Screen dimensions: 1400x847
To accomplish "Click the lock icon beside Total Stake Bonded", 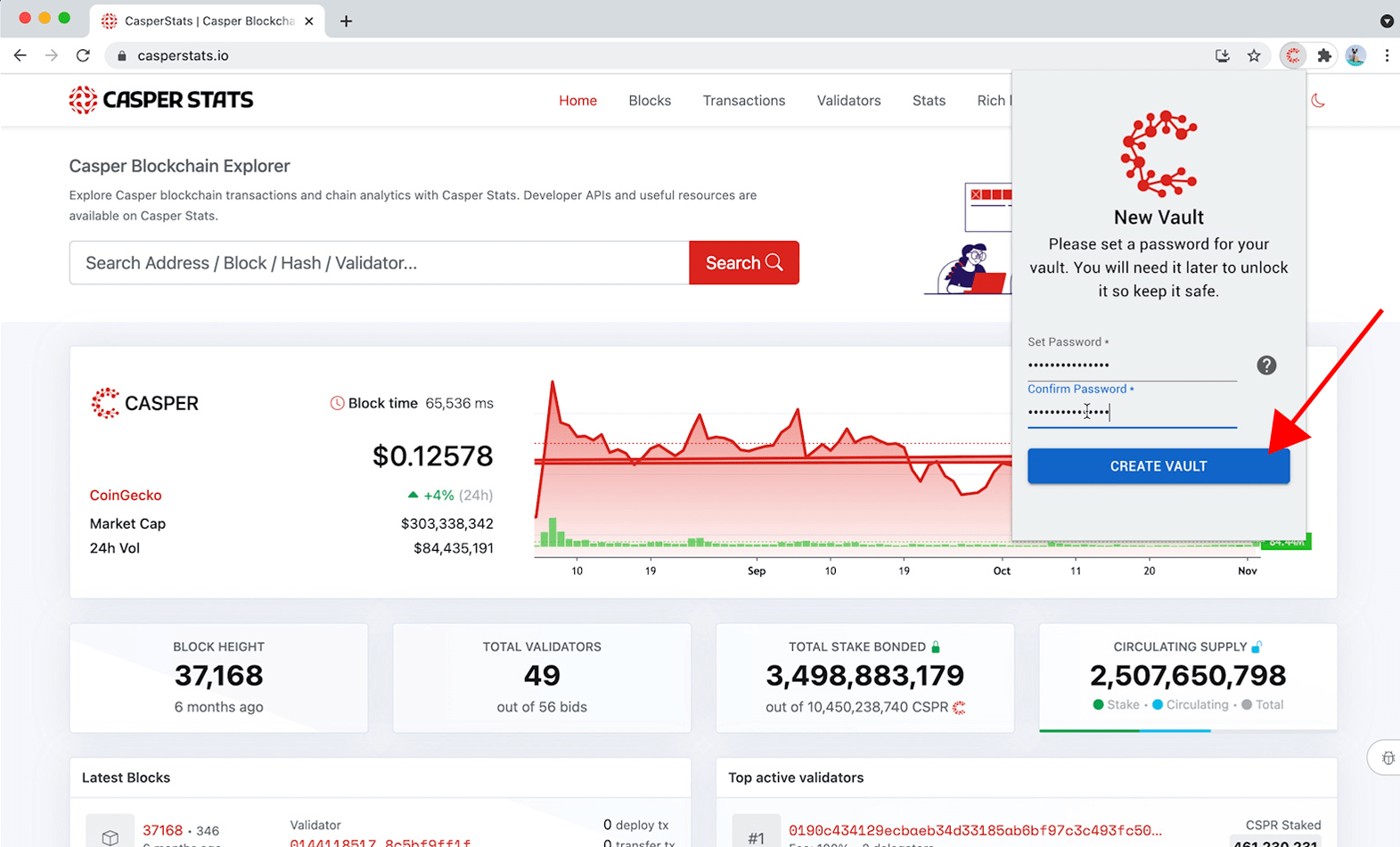I will (x=936, y=646).
